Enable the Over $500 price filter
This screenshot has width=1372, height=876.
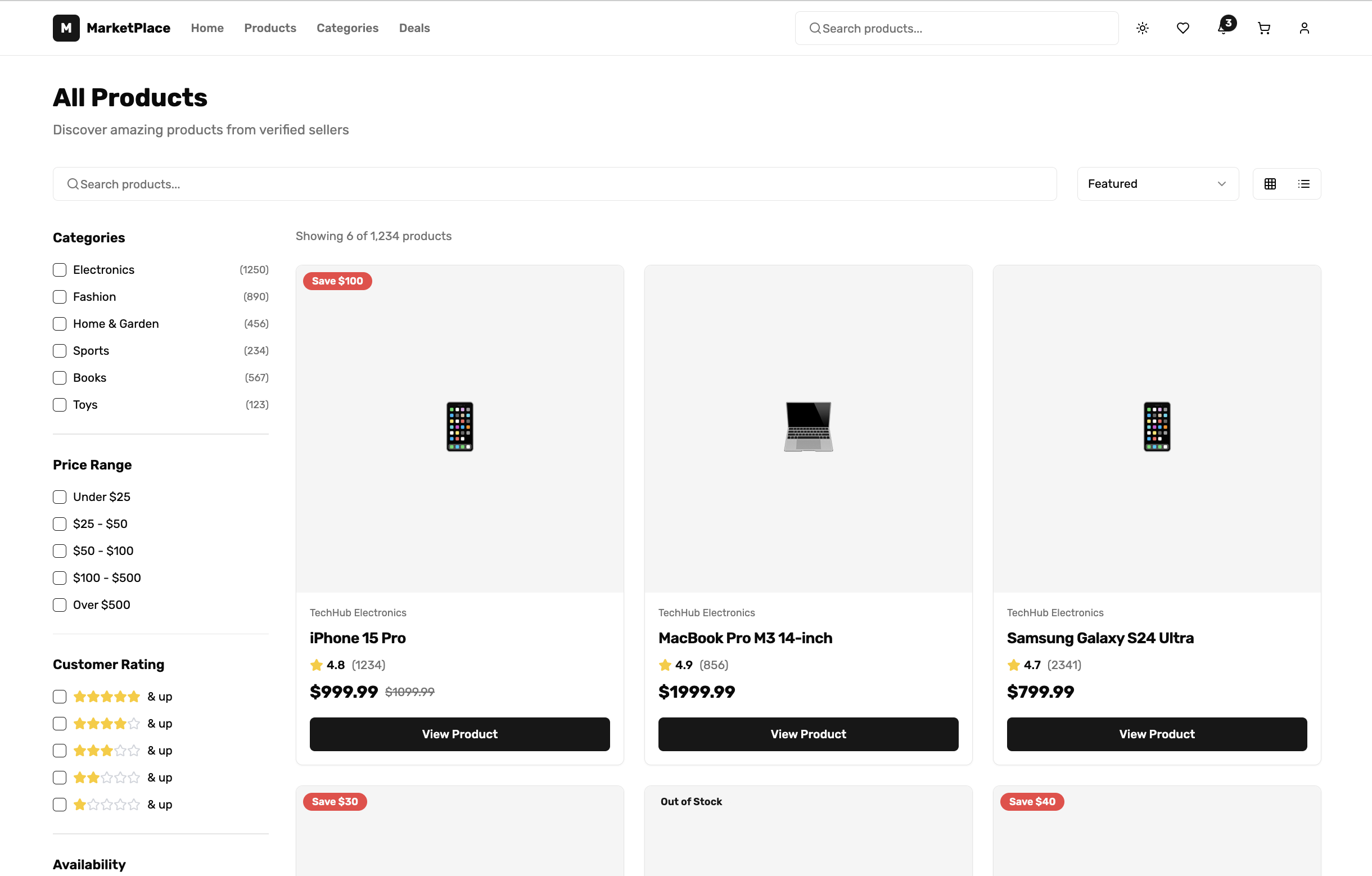pyautogui.click(x=59, y=605)
